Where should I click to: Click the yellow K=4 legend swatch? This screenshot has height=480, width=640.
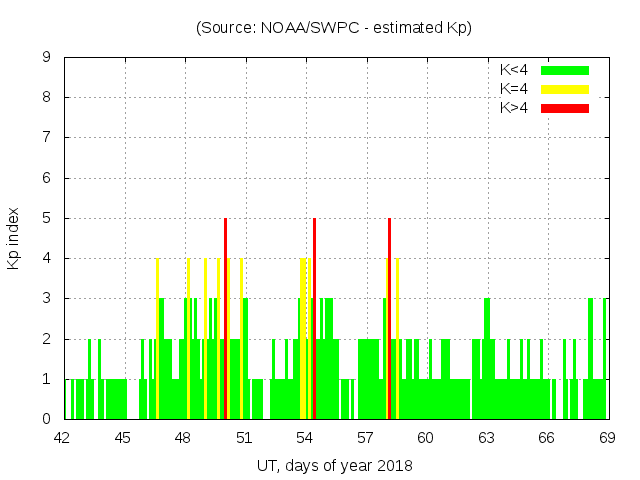(x=565, y=89)
